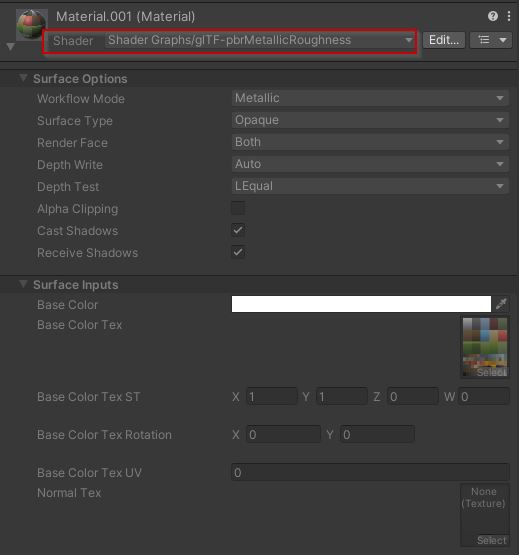Uncheck Cast Shadows
Viewport: 519px width, 555px height.
click(x=238, y=230)
